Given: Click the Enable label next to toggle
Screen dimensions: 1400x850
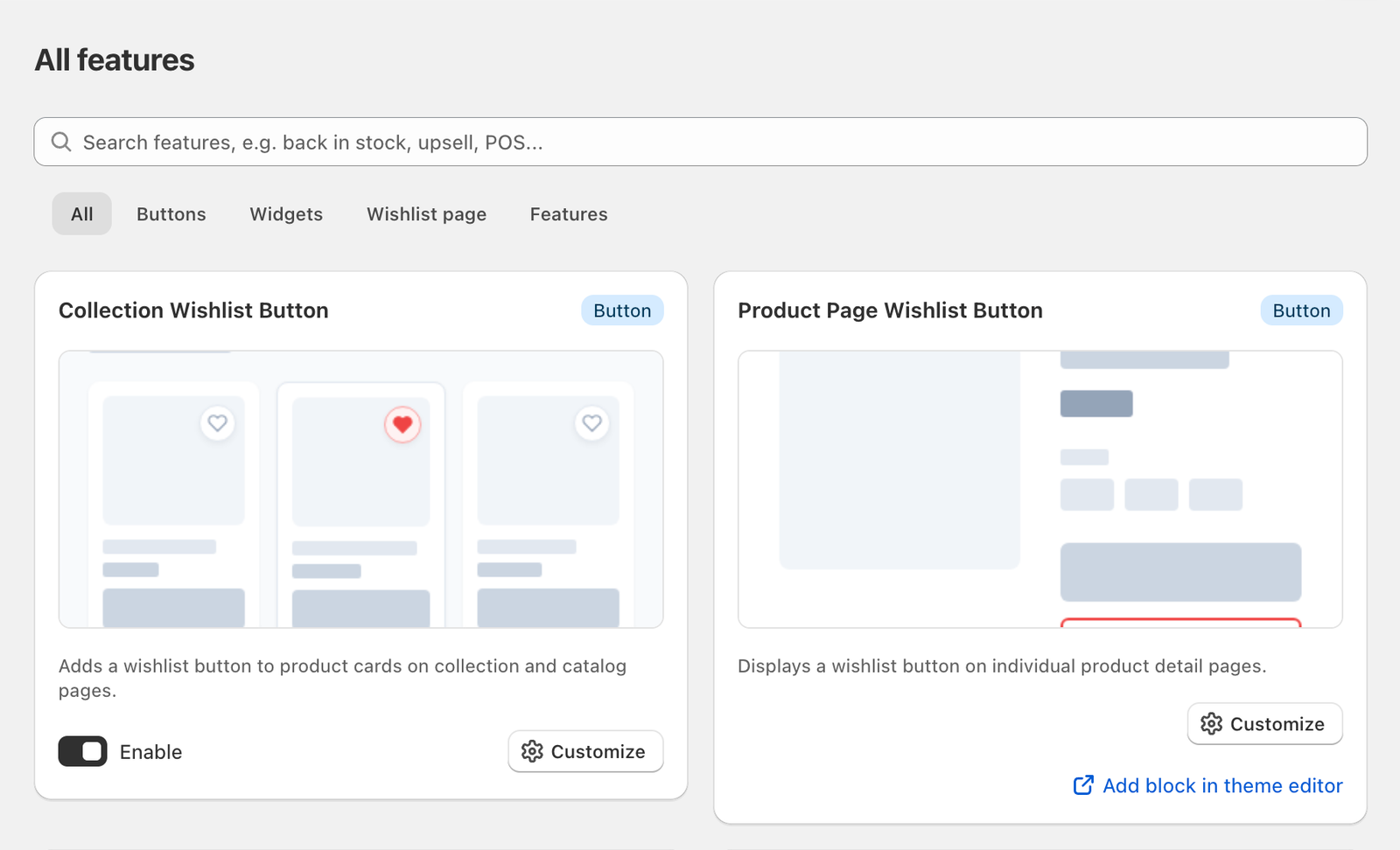Looking at the screenshot, I should [150, 752].
